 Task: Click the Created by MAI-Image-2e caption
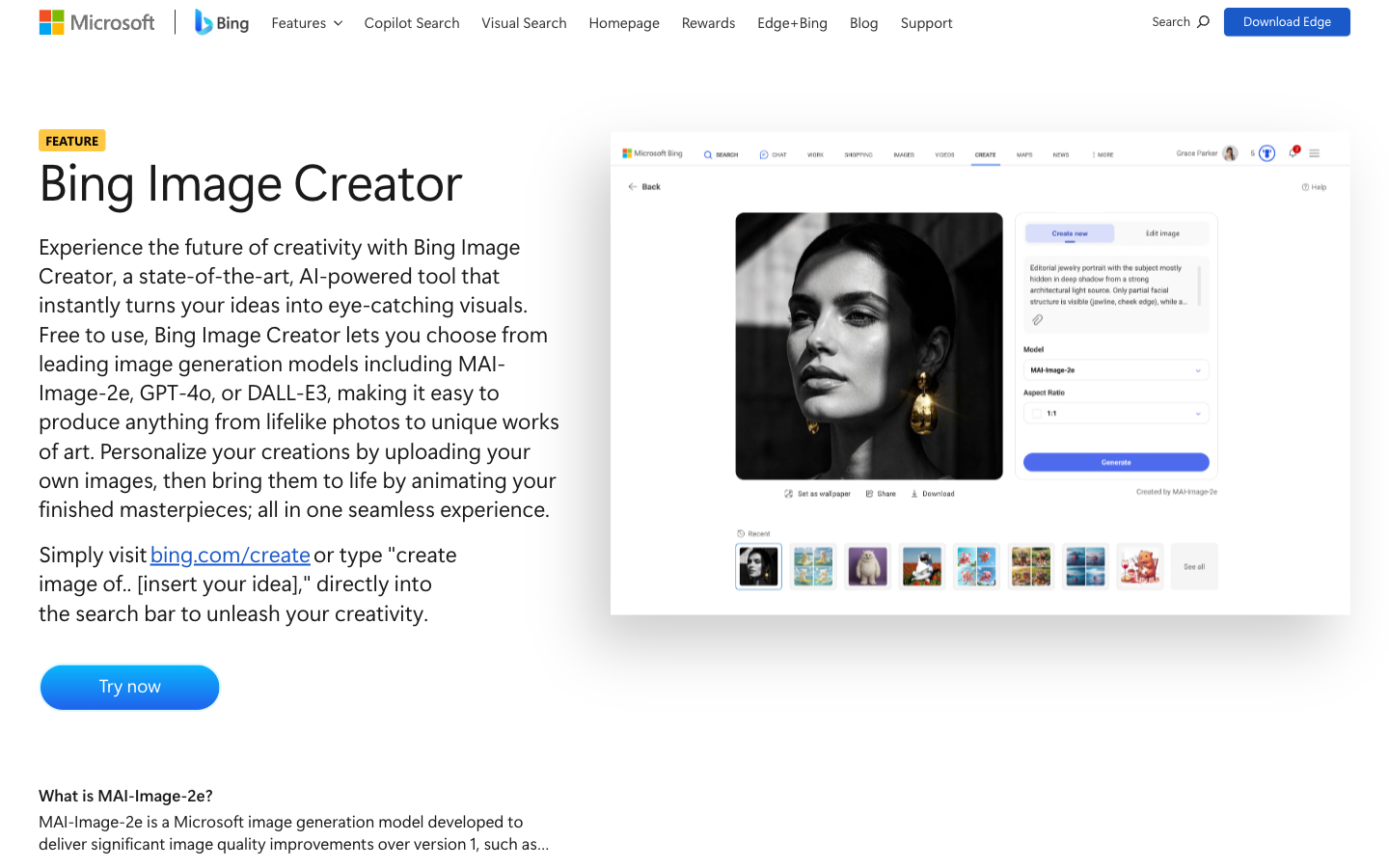tap(1177, 492)
